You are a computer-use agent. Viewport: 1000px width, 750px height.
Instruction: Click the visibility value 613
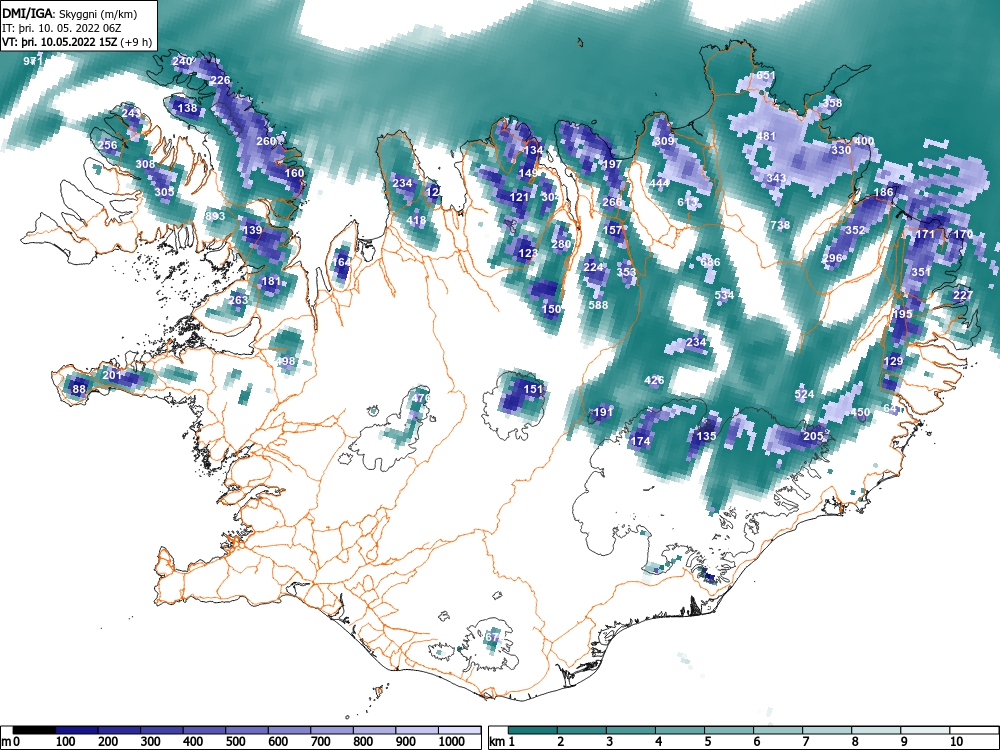(688, 202)
